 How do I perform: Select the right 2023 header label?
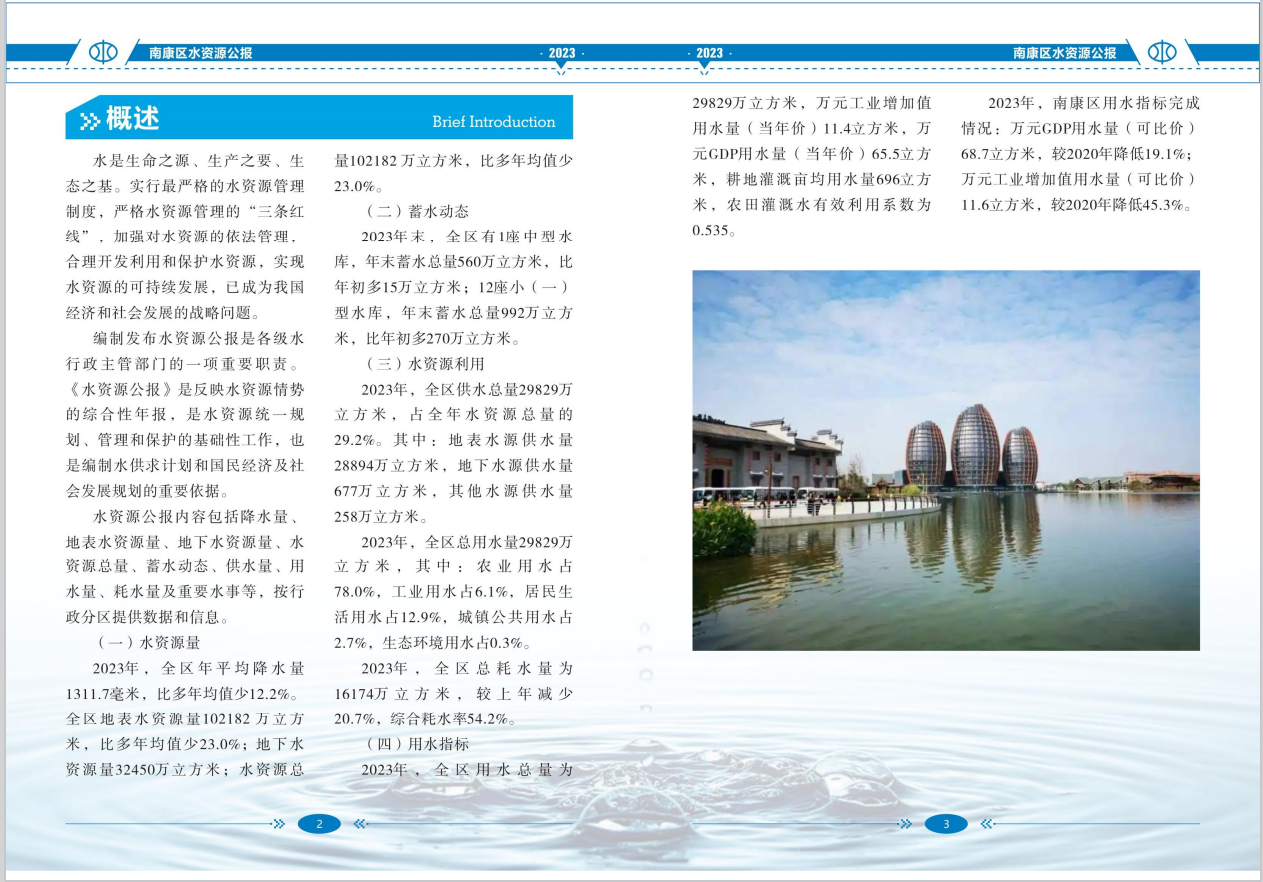pos(709,53)
